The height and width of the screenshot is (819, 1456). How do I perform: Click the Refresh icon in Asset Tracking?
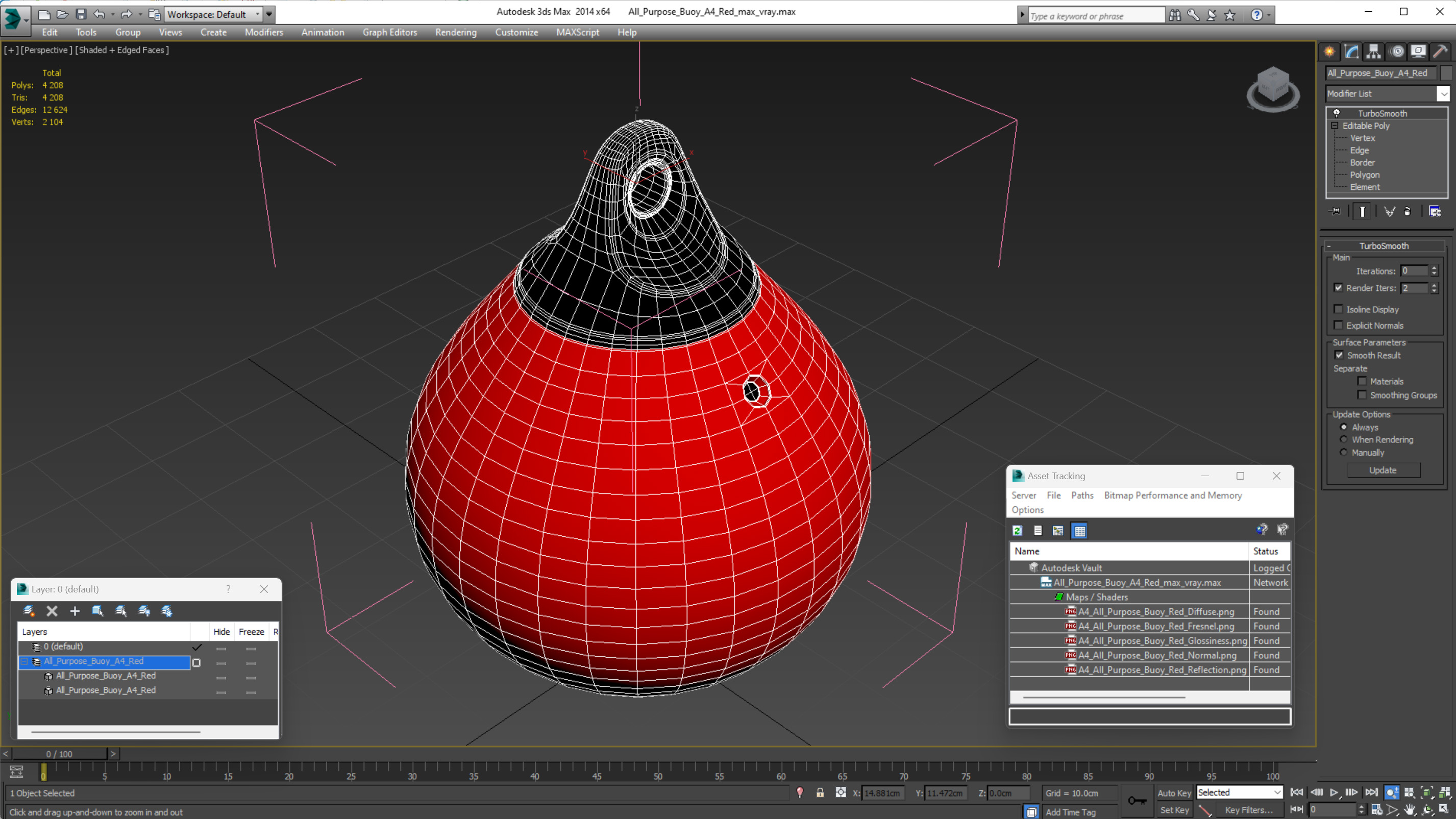(1018, 531)
